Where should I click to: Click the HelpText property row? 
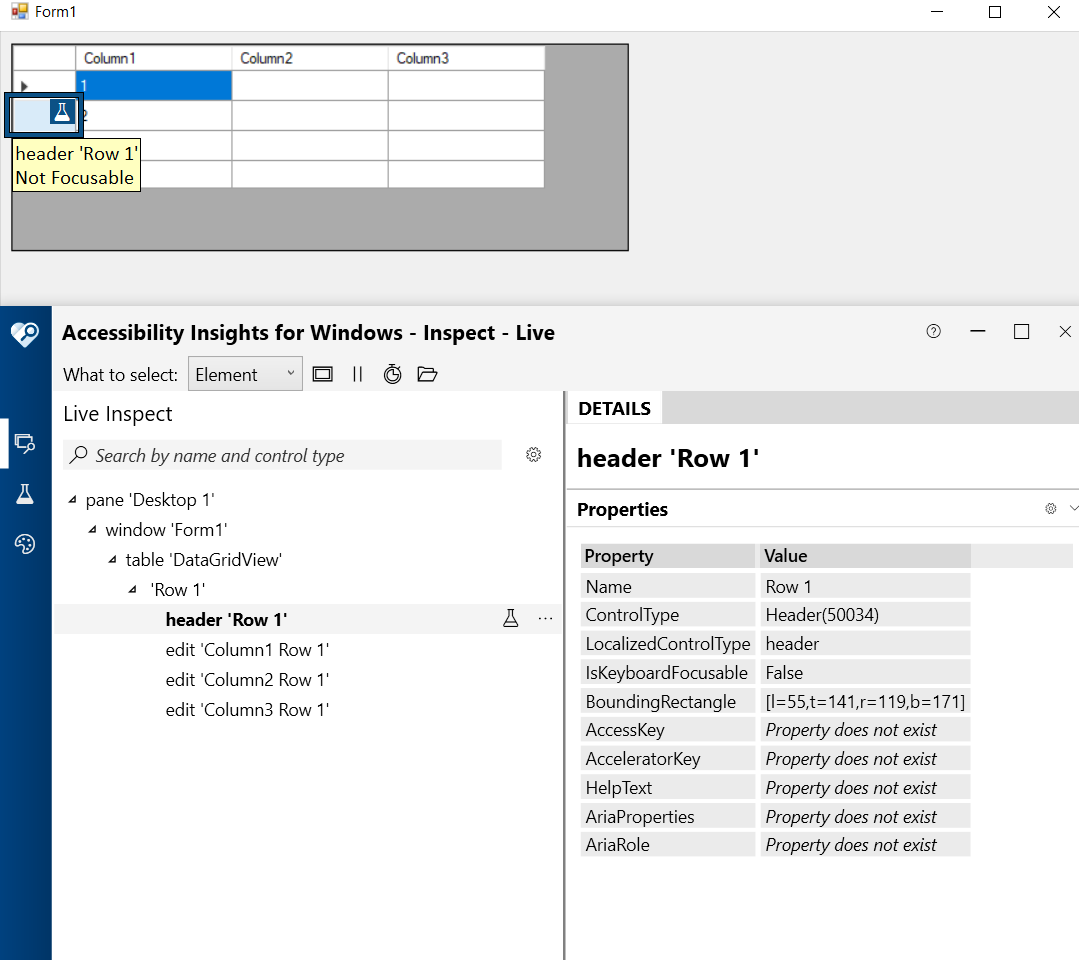point(776,787)
